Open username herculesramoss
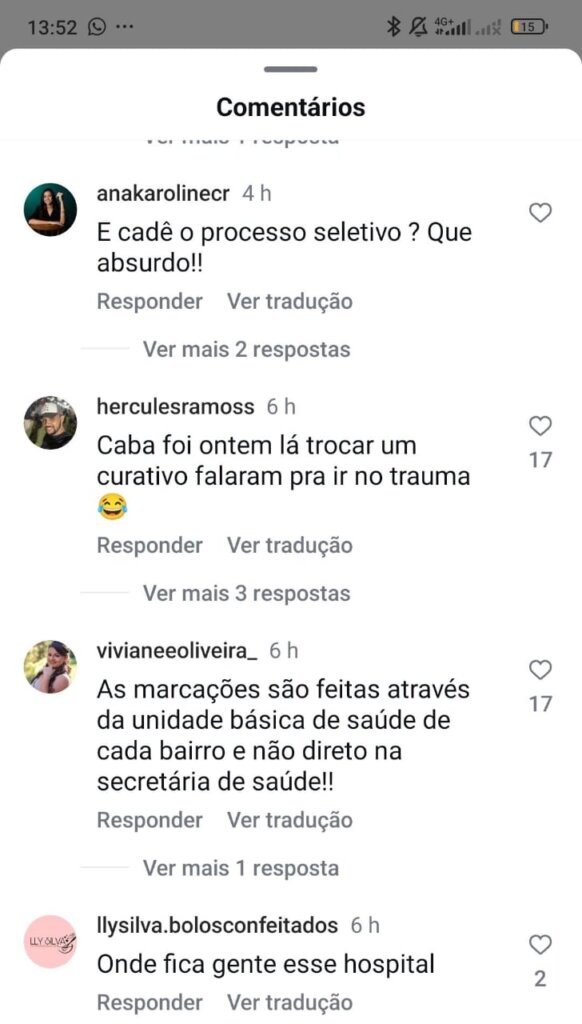582x1024 pixels. (x=175, y=407)
